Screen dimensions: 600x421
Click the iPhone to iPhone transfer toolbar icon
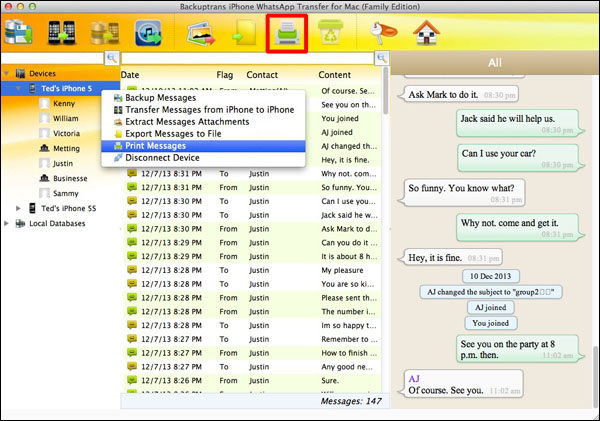61,33
